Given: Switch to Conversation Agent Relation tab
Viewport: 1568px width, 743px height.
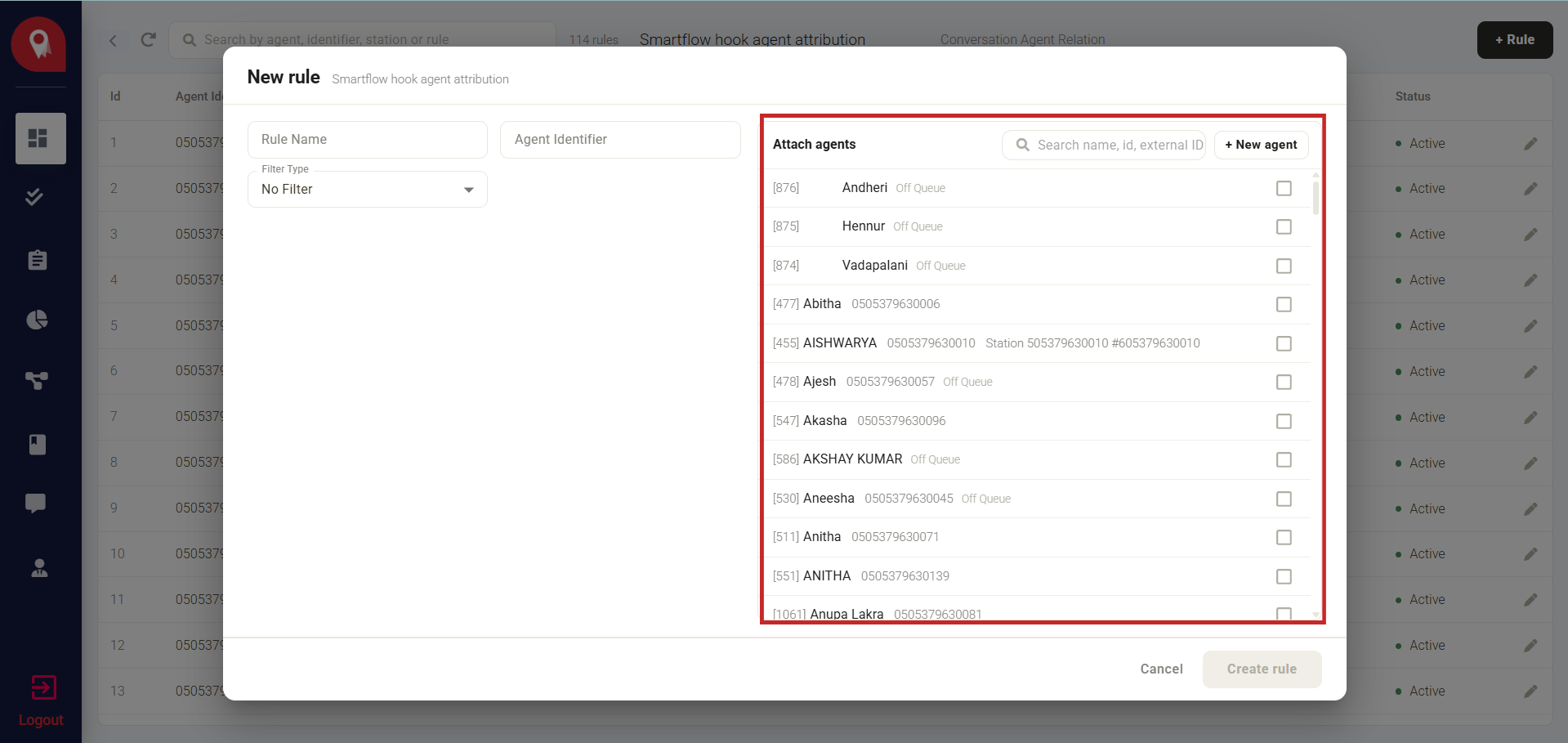Looking at the screenshot, I should [1022, 39].
